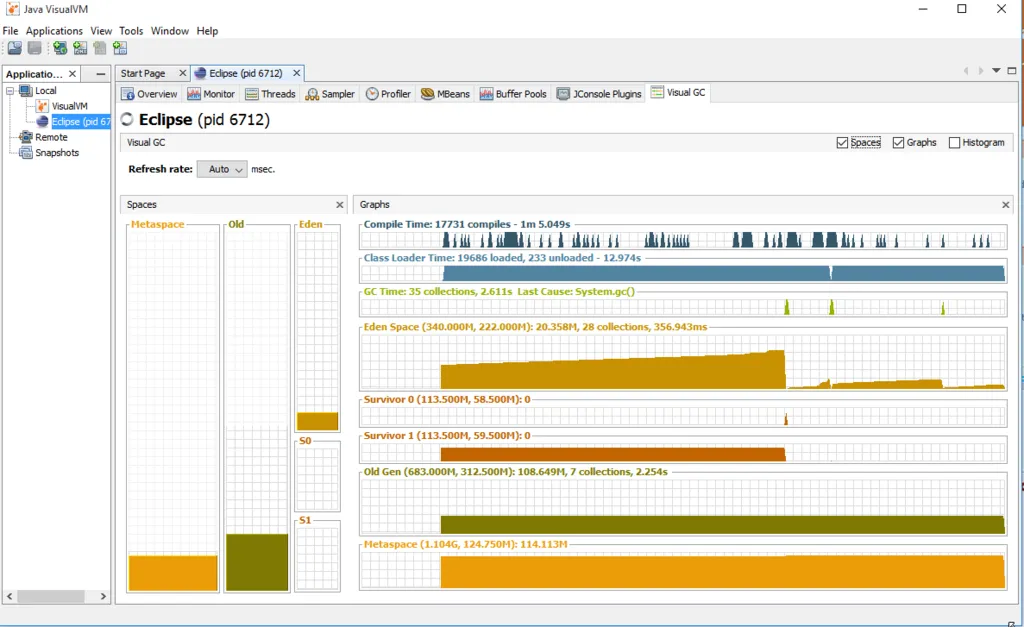The image size is (1024, 627).
Task: Click the Old generation usage bar in Spaces
Action: pyautogui.click(x=257, y=562)
